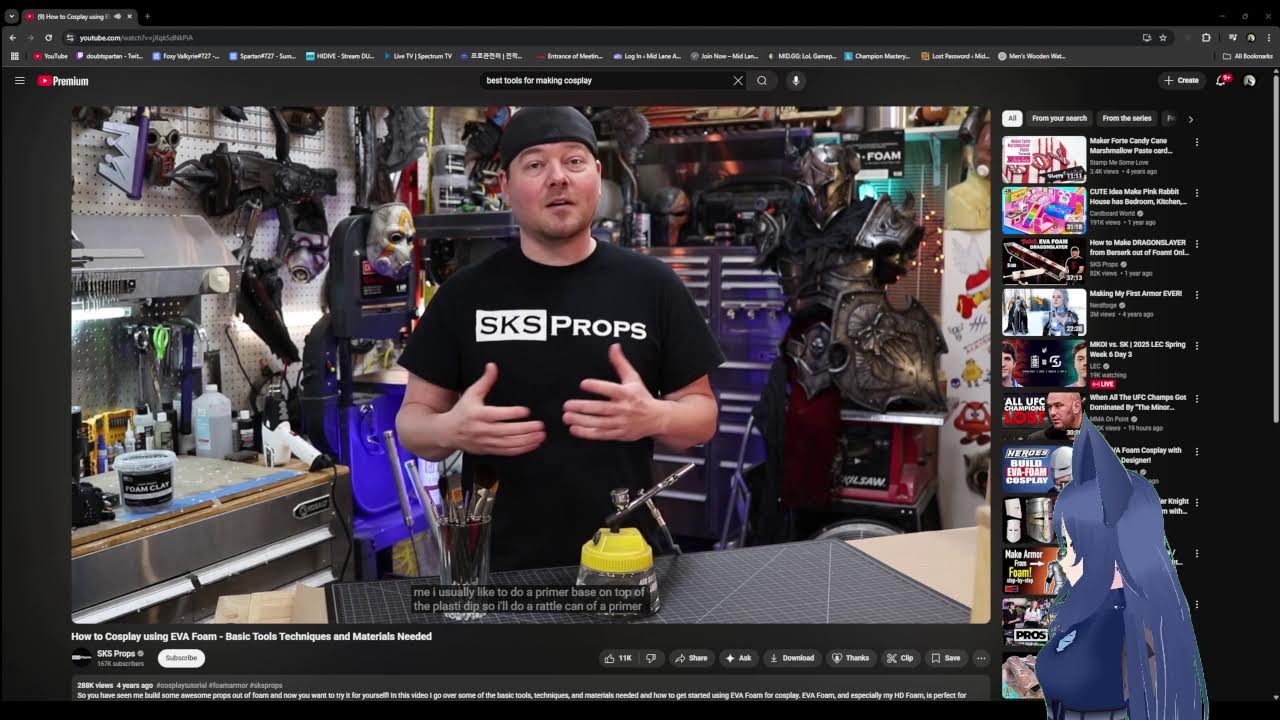Open browser extensions puzzle icon
Screen dimensions: 1280x720
click(x=1206, y=37)
